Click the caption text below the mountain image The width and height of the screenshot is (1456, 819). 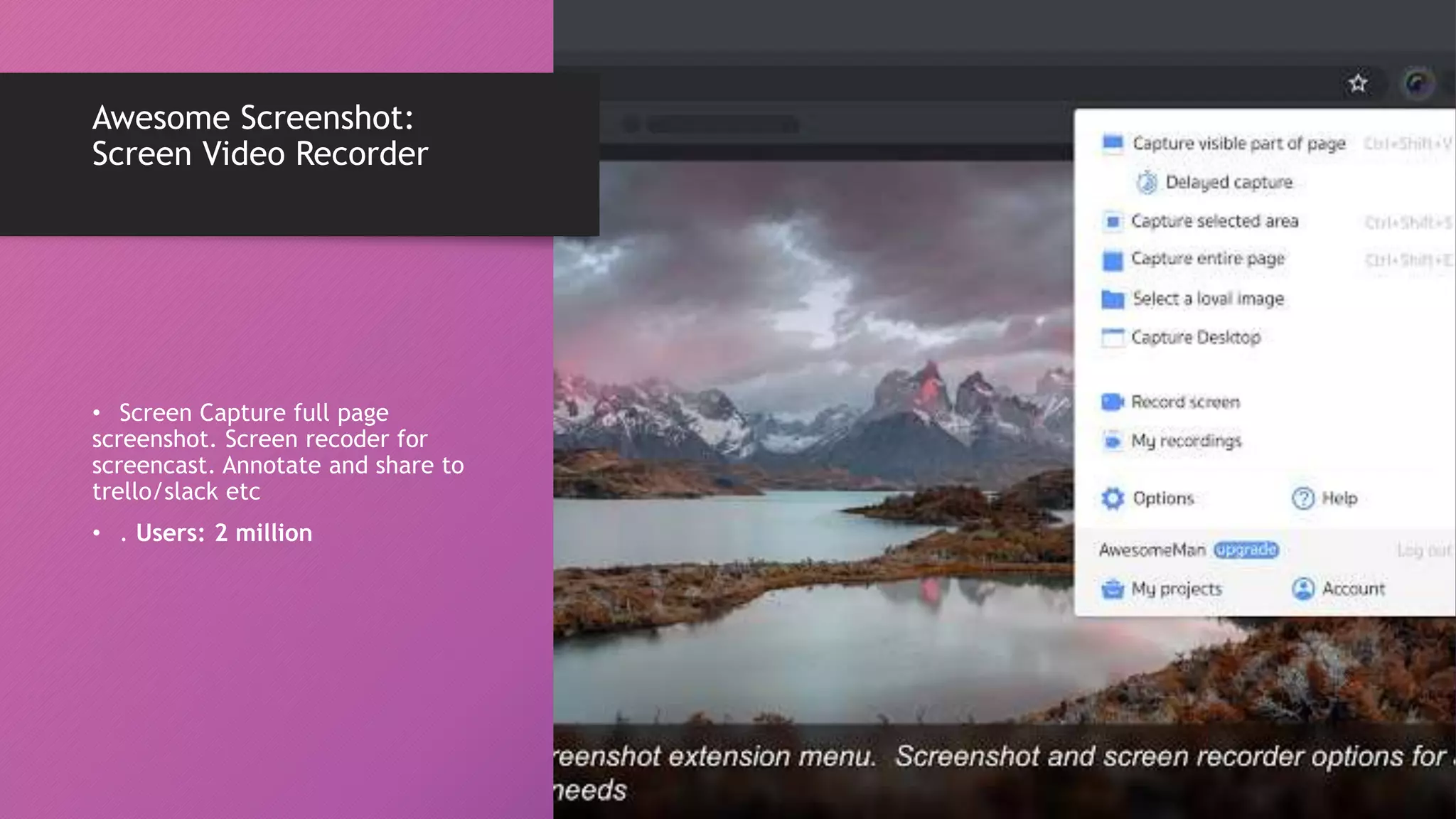coord(1005,773)
